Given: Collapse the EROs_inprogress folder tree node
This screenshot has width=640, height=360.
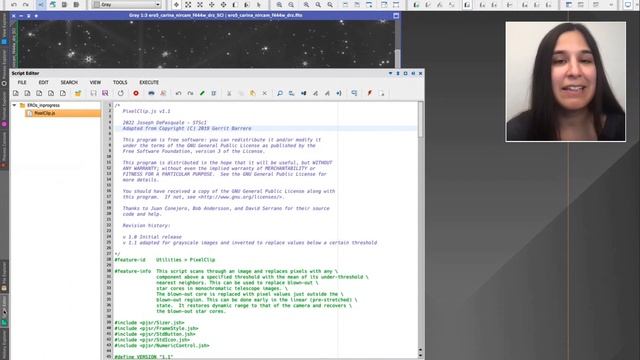Looking at the screenshot, I should 14,105.
